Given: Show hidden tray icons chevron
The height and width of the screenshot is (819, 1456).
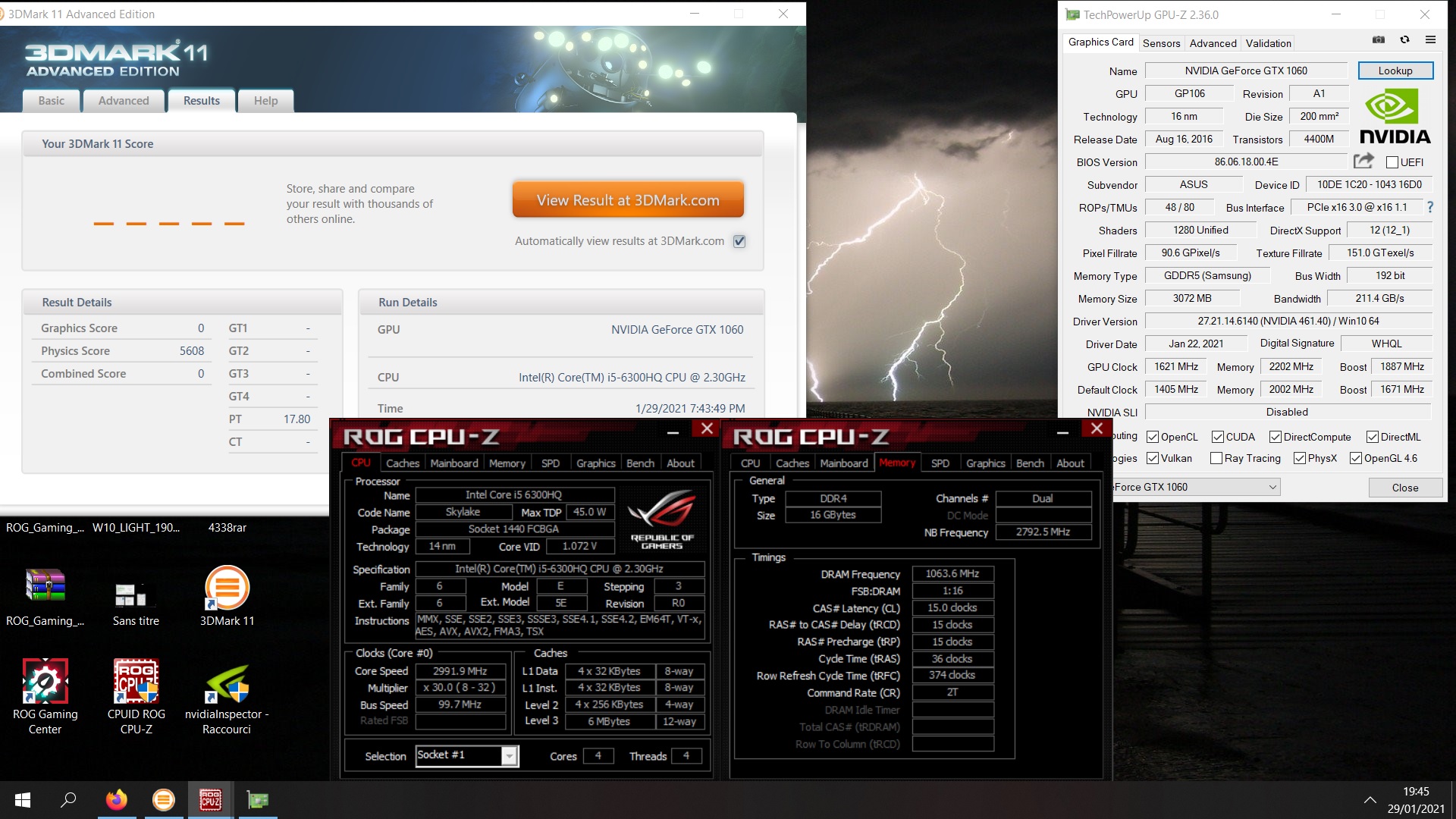Looking at the screenshot, I should 1370,800.
